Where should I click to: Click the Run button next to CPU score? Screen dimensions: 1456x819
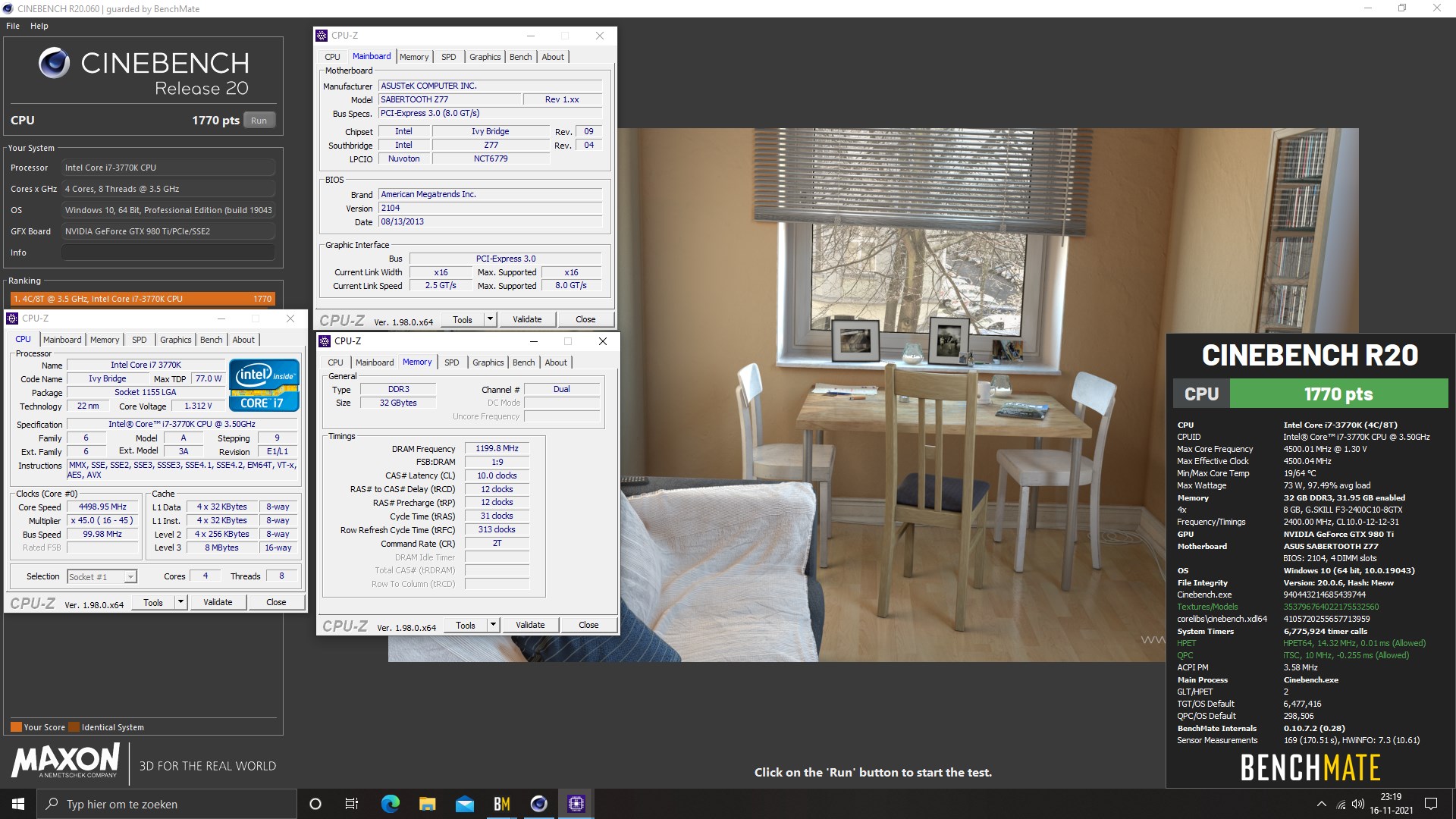click(259, 121)
